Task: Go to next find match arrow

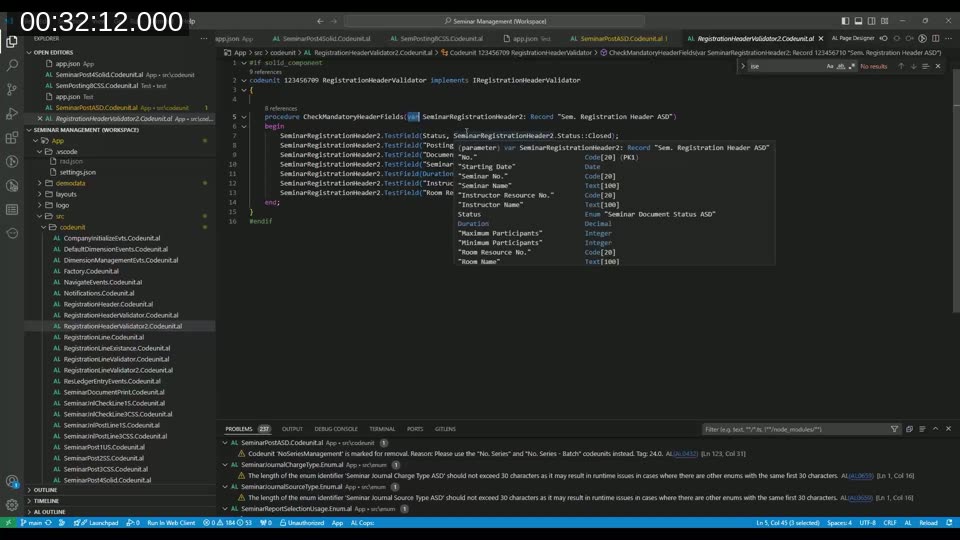Action: 913,66
